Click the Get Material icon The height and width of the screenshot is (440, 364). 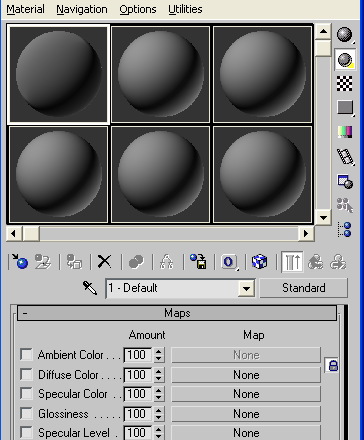click(x=20, y=262)
